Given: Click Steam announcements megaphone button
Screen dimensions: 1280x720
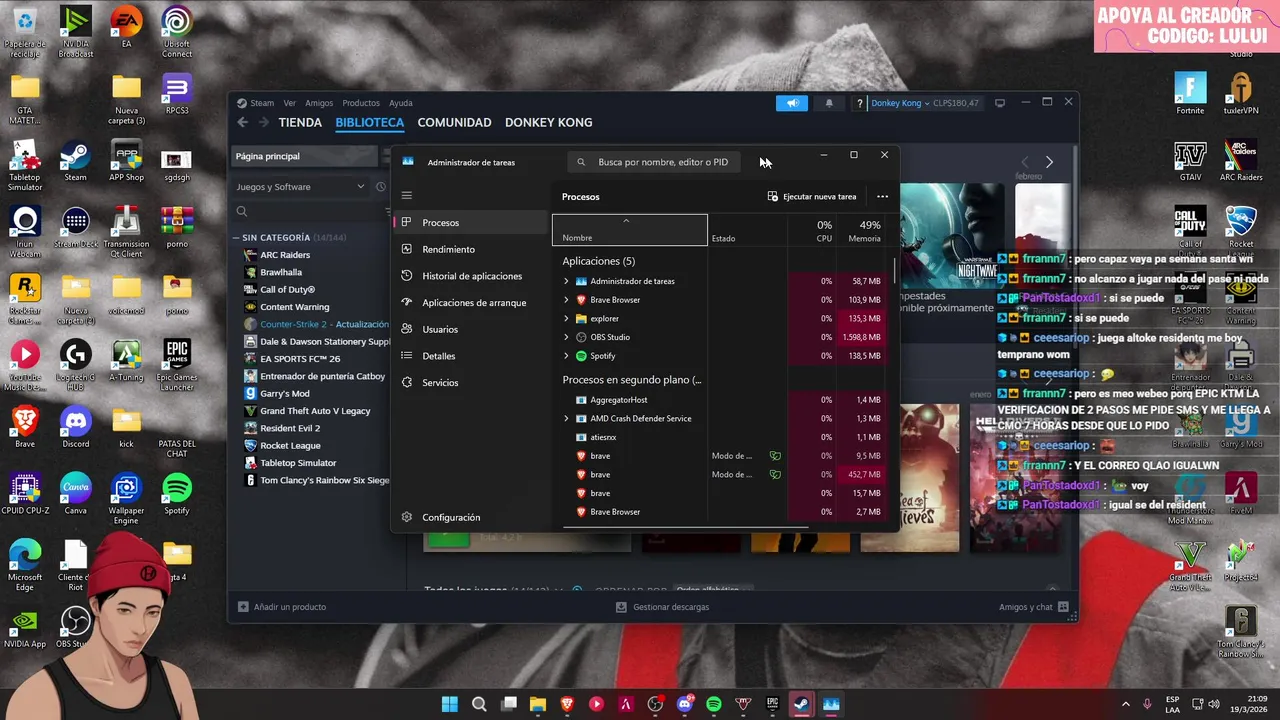Looking at the screenshot, I should tap(792, 103).
